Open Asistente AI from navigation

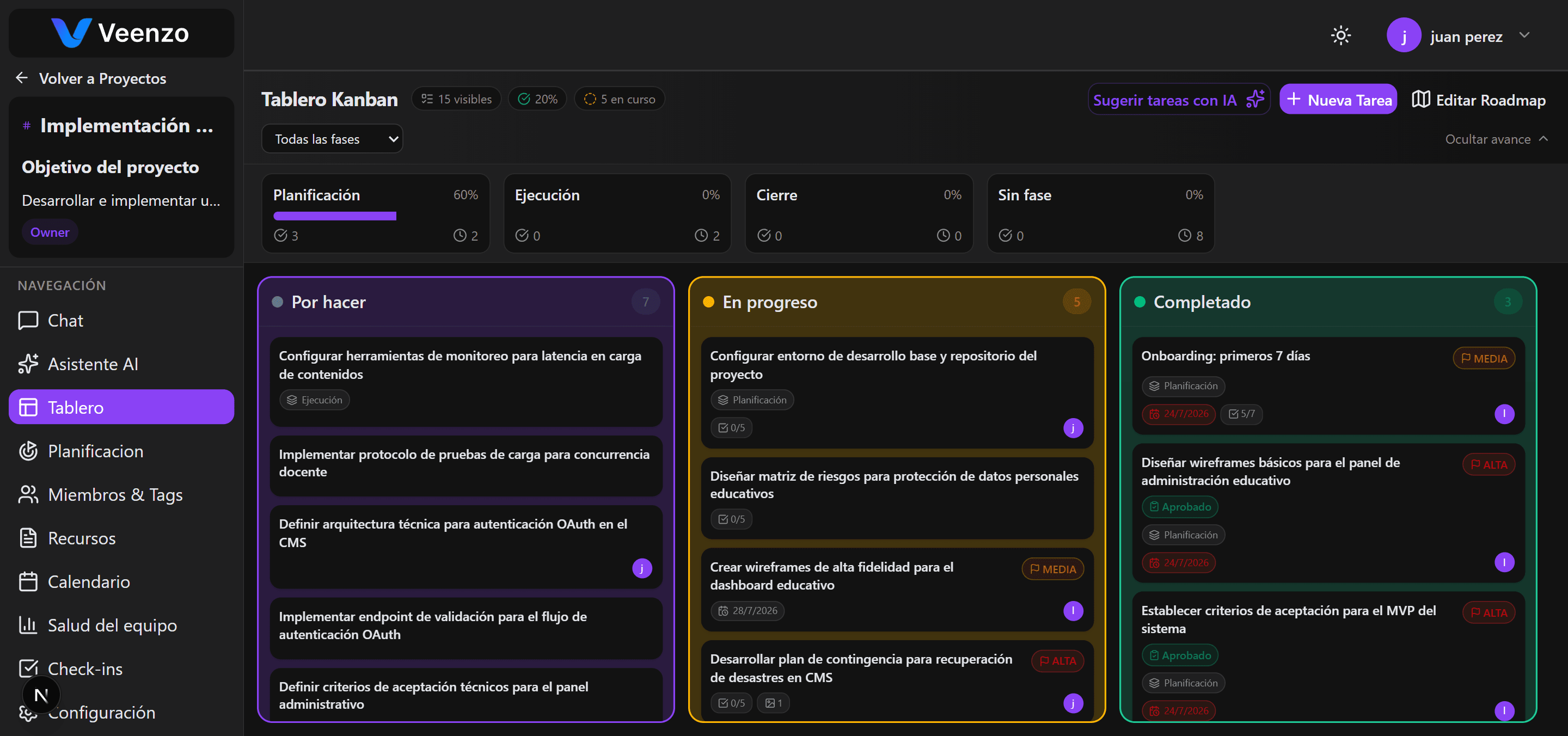(121, 364)
